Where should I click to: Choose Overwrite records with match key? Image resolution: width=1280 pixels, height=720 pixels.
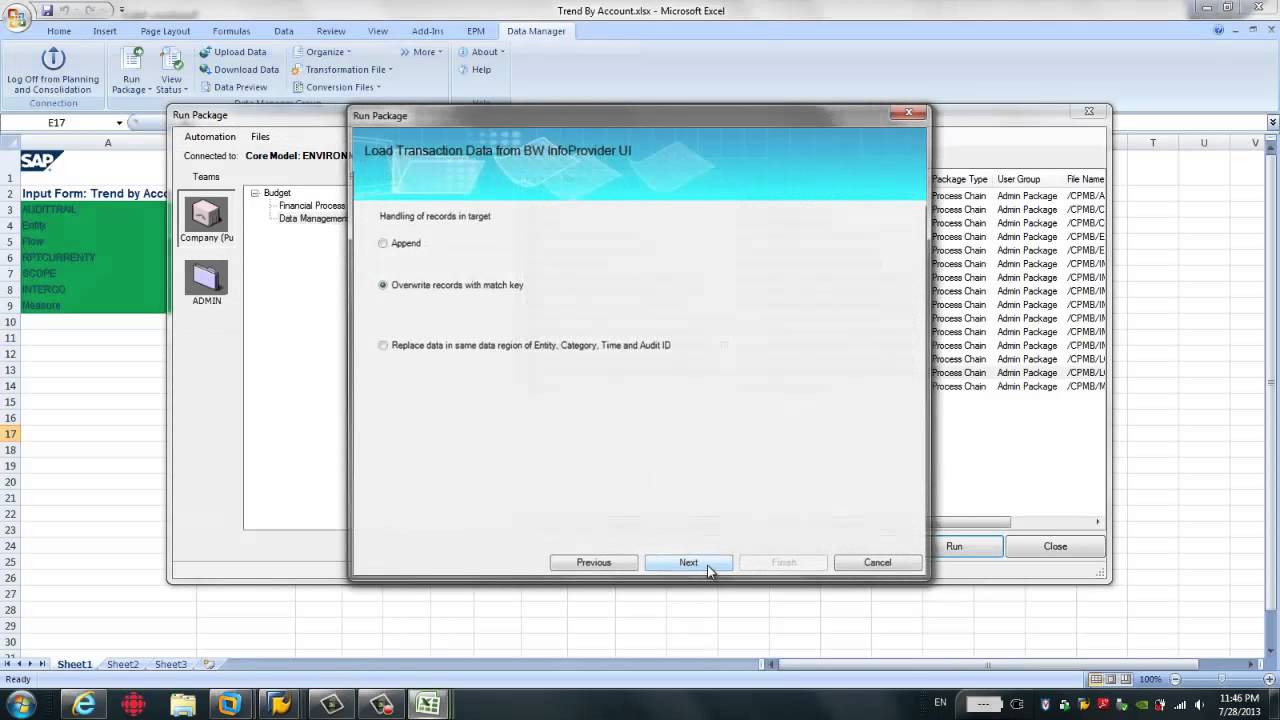point(383,285)
